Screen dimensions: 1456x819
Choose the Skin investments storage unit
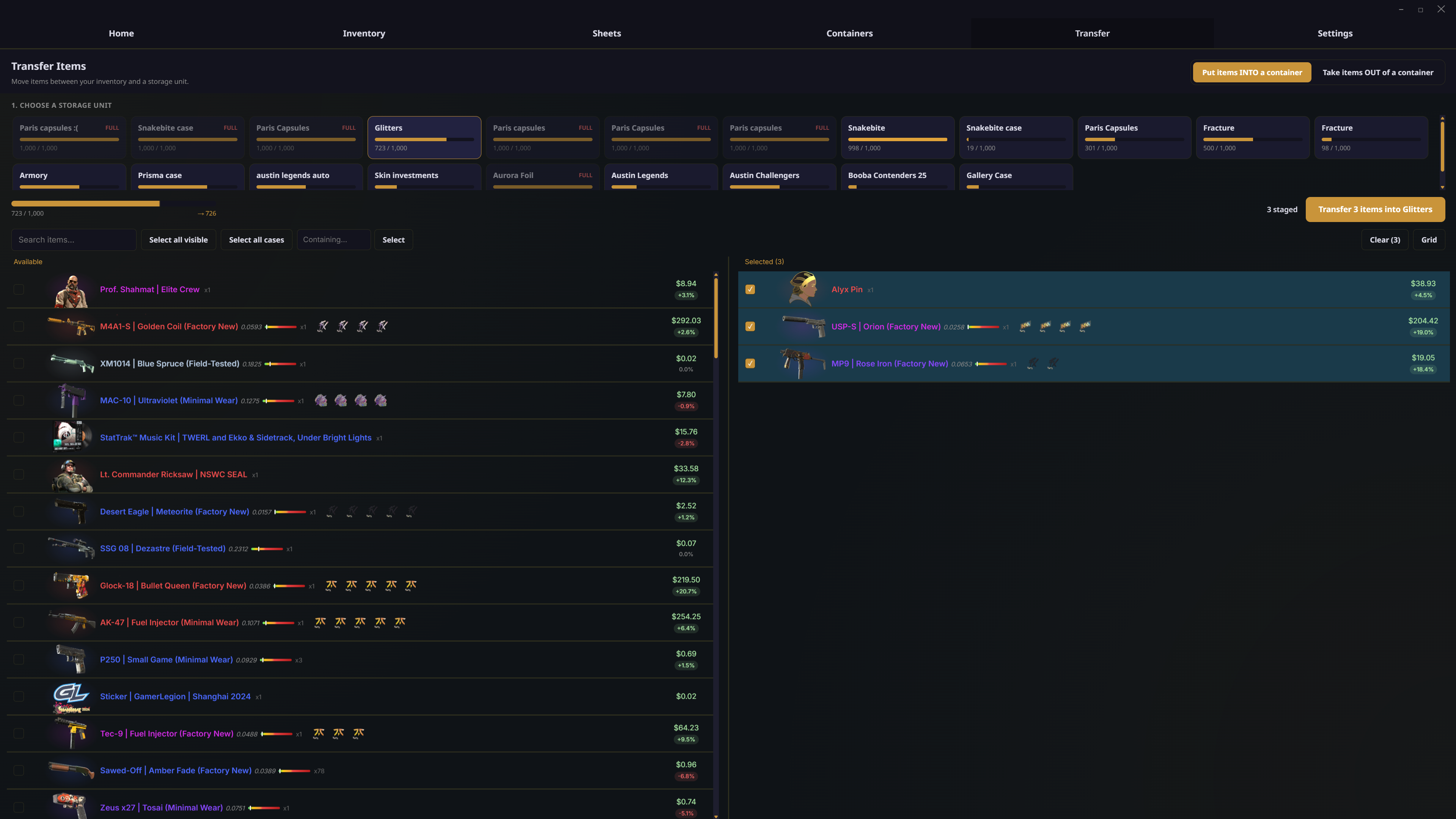tap(424, 177)
